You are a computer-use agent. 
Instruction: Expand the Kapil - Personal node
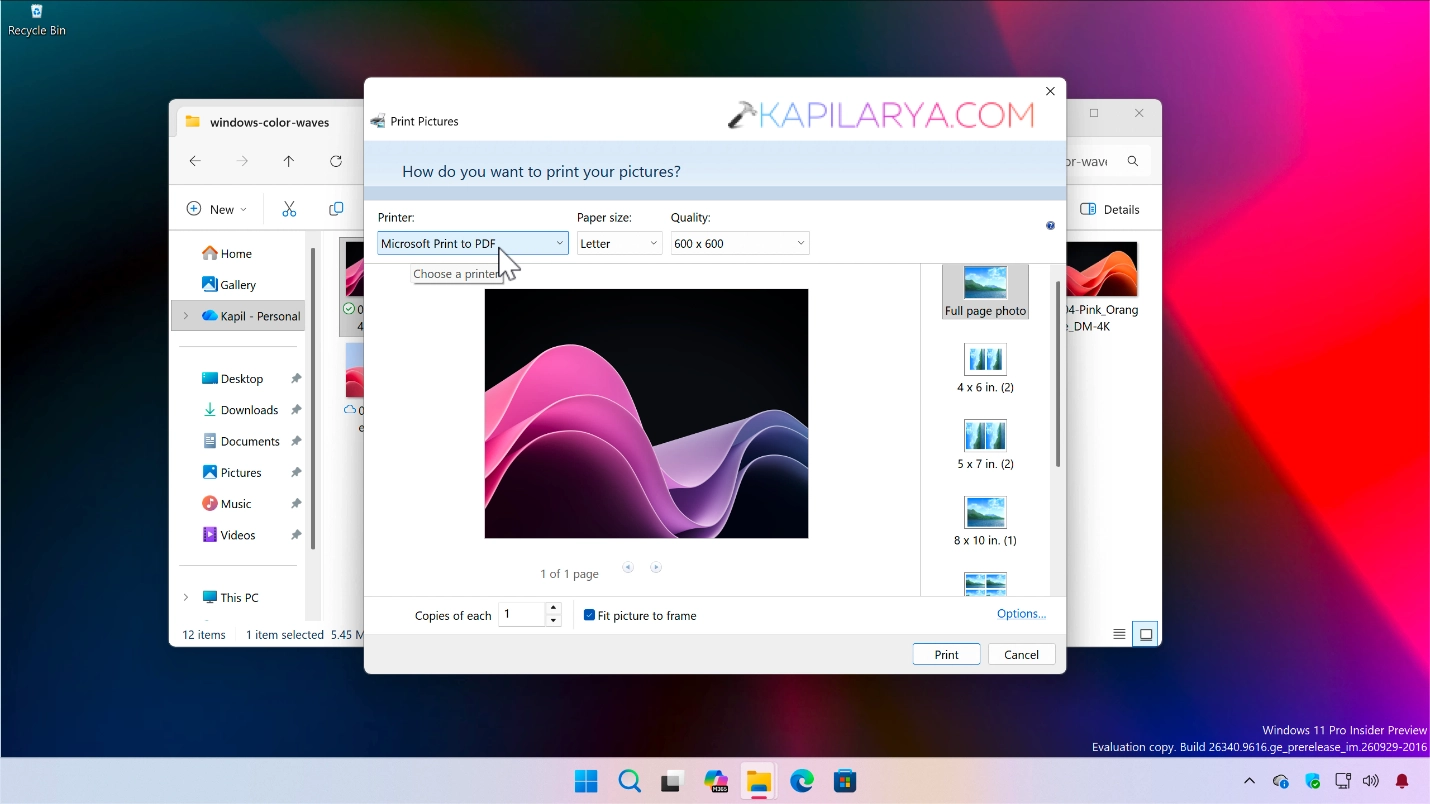point(185,316)
